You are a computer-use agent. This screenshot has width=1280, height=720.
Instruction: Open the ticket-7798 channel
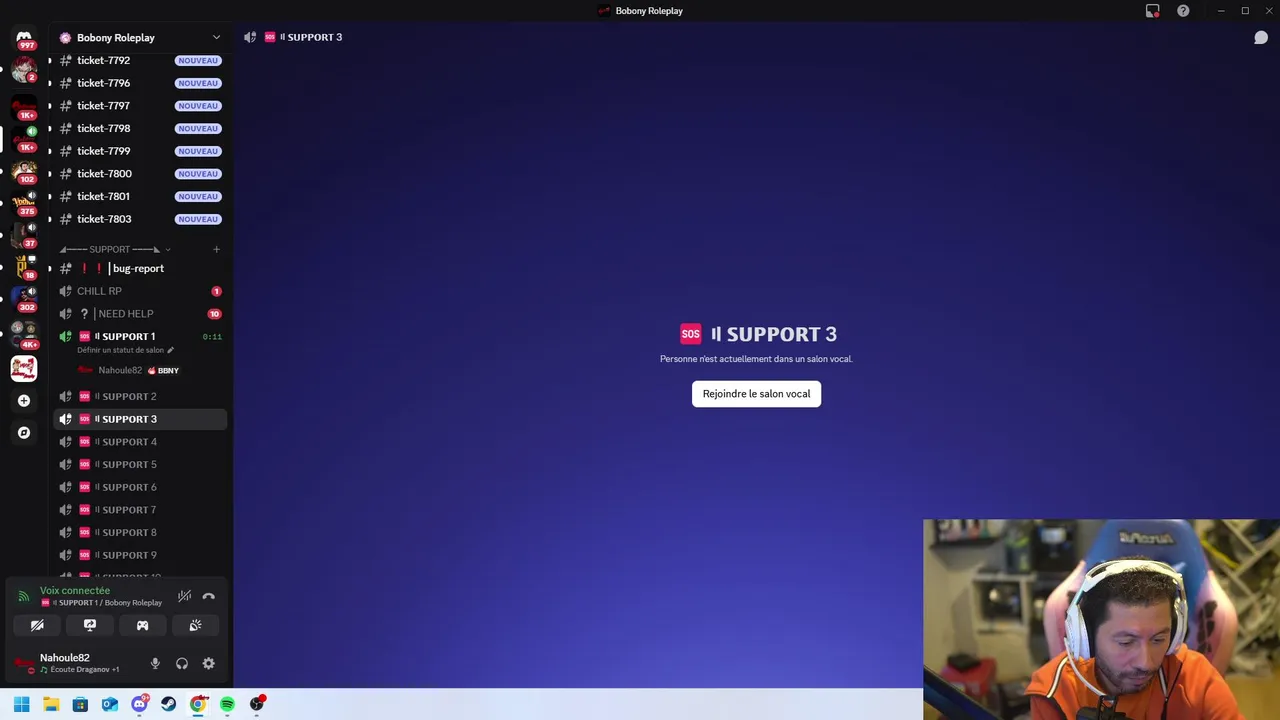tap(140, 128)
